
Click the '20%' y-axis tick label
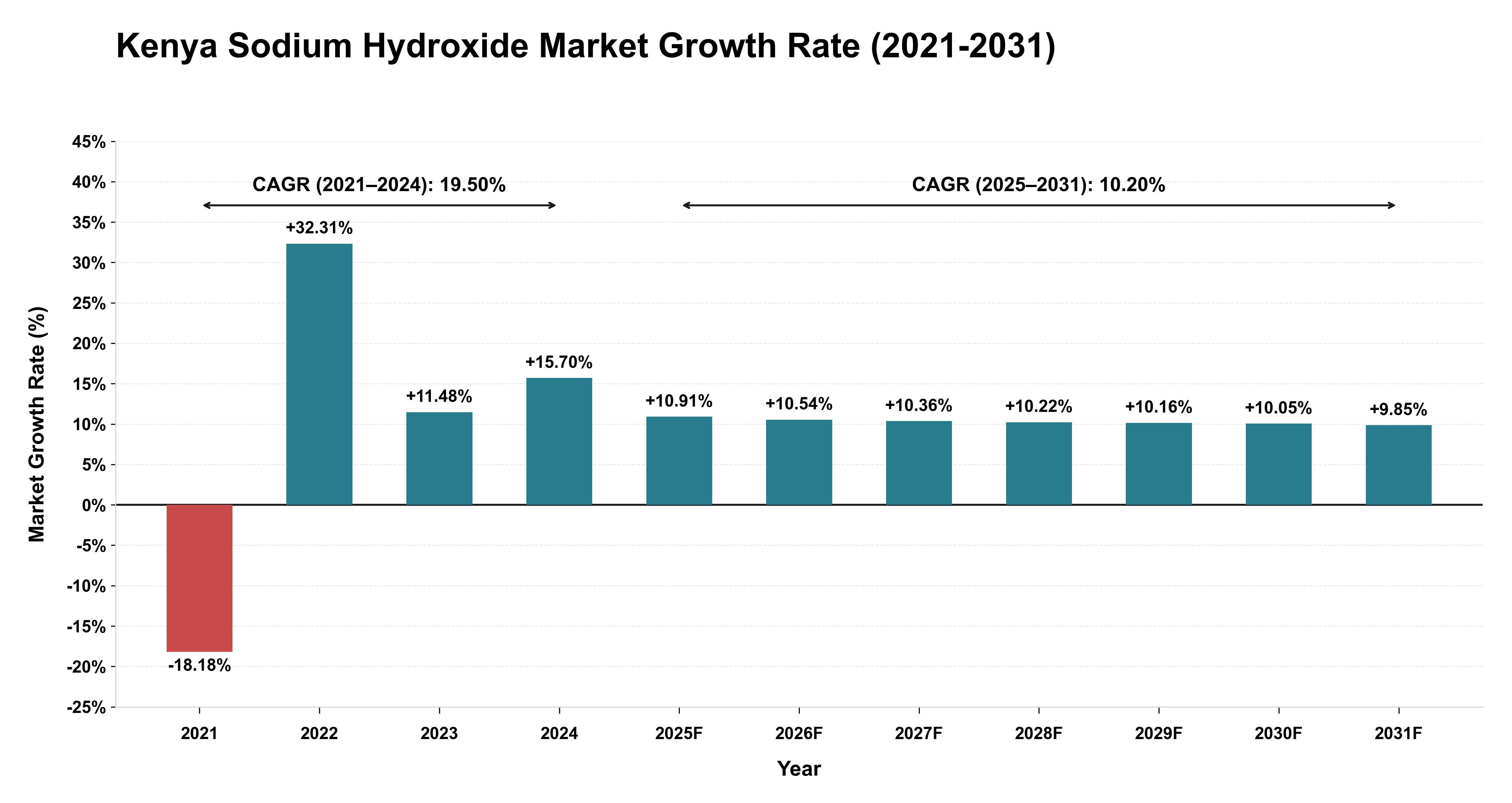89,344
